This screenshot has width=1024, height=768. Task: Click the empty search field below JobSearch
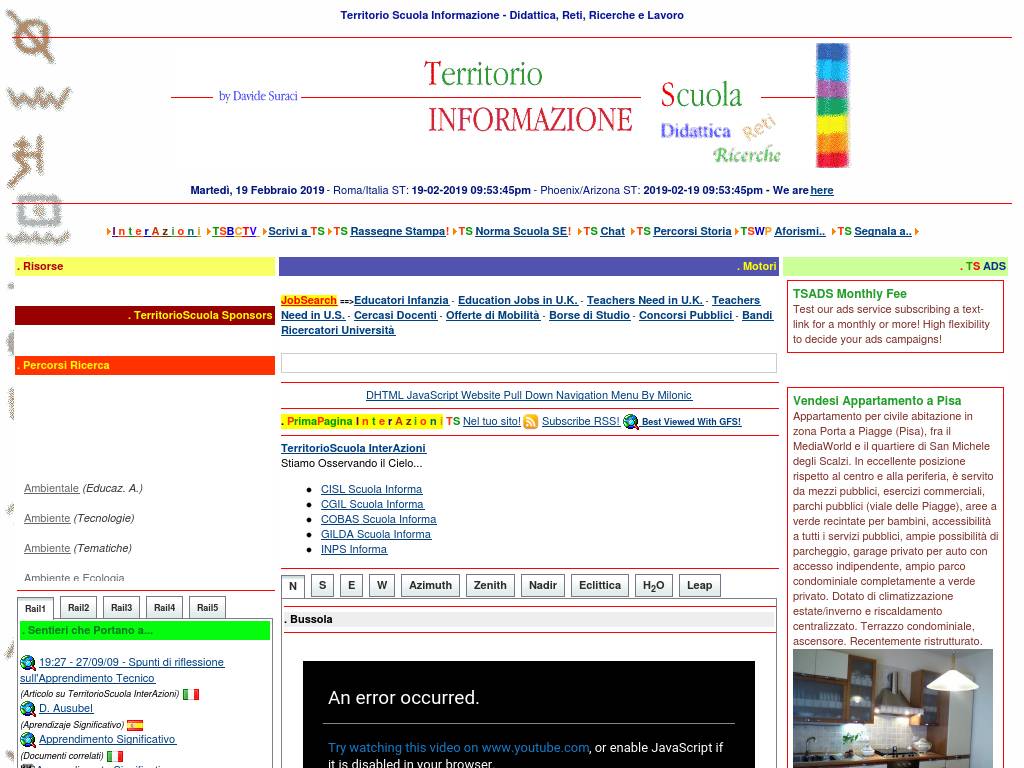click(528, 364)
